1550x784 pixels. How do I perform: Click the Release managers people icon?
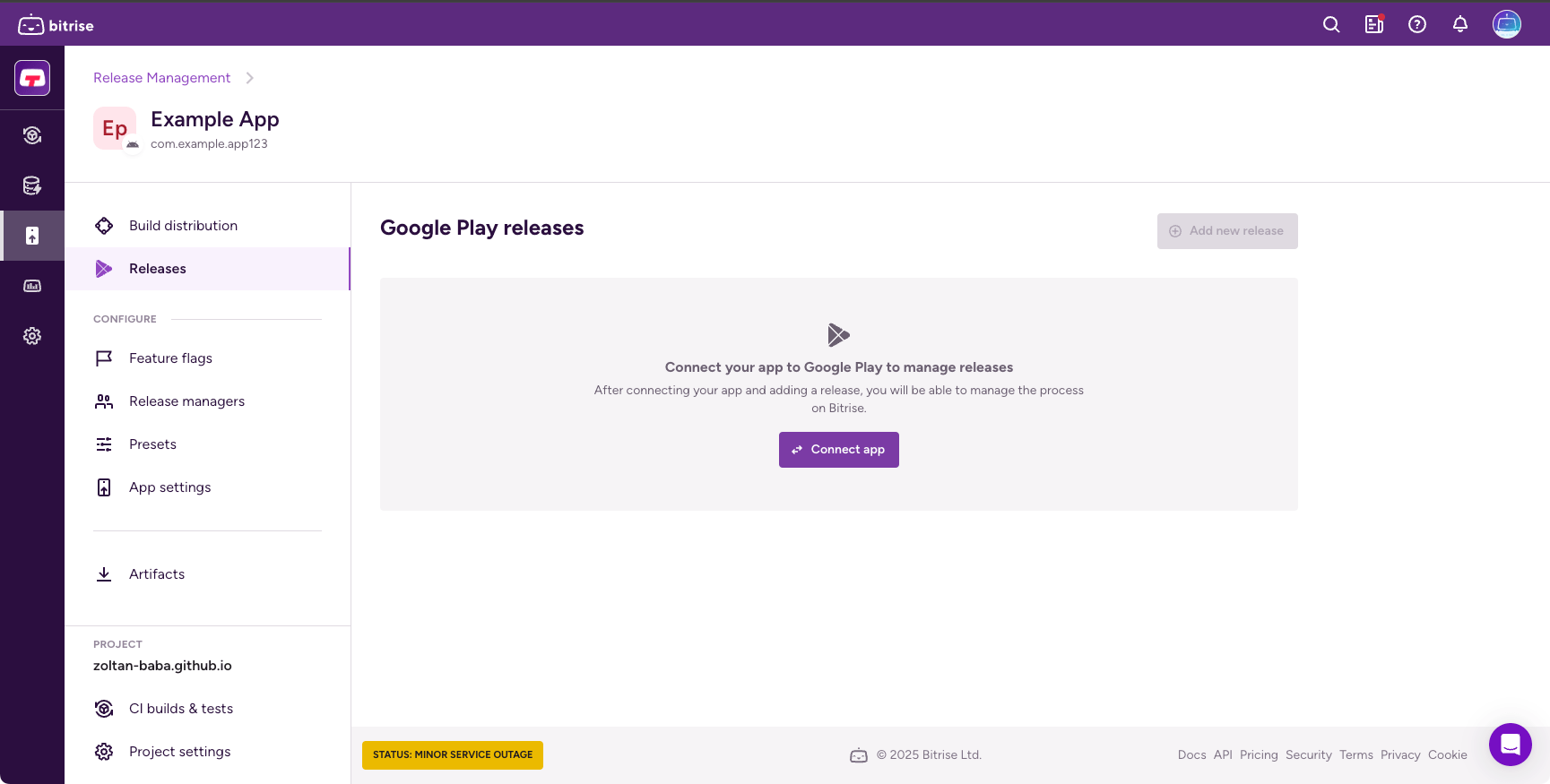(x=104, y=401)
